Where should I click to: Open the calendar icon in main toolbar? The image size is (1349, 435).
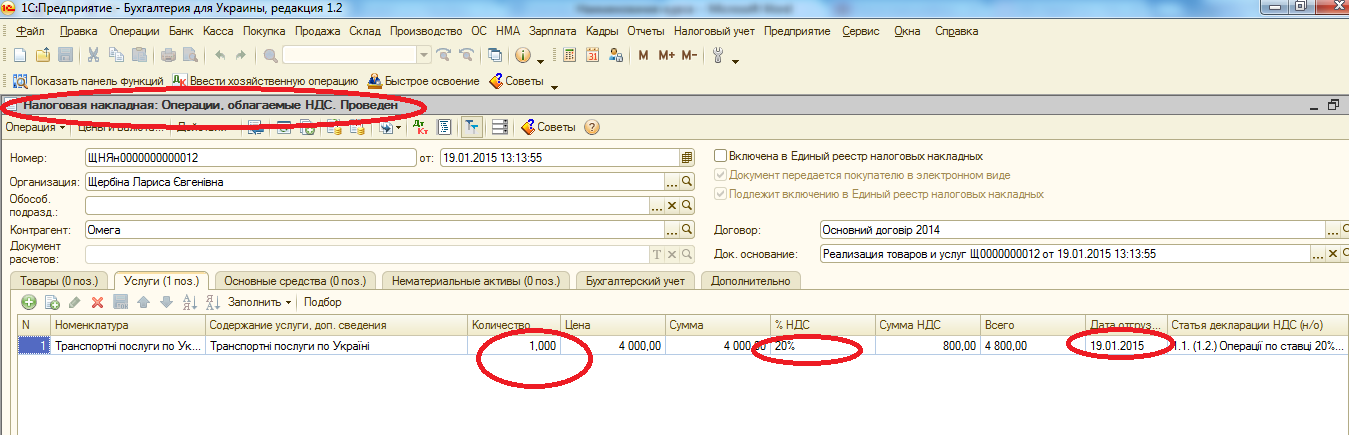592,55
